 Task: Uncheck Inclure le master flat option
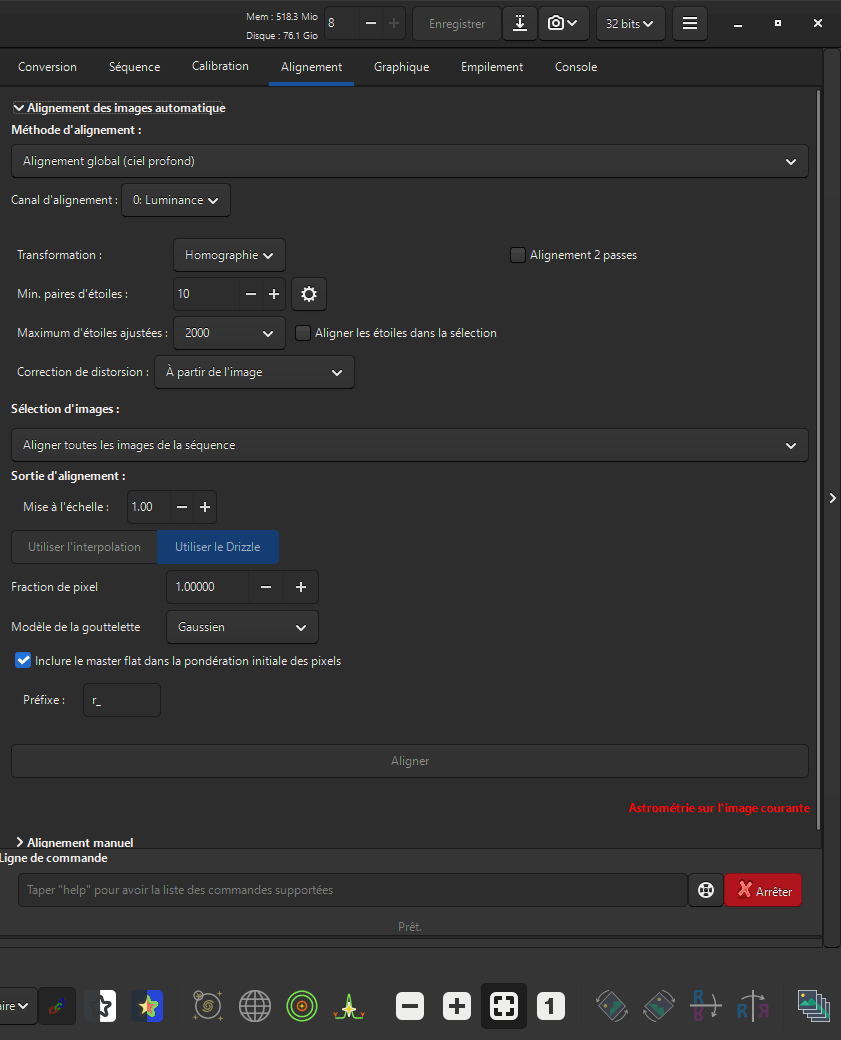[23, 661]
